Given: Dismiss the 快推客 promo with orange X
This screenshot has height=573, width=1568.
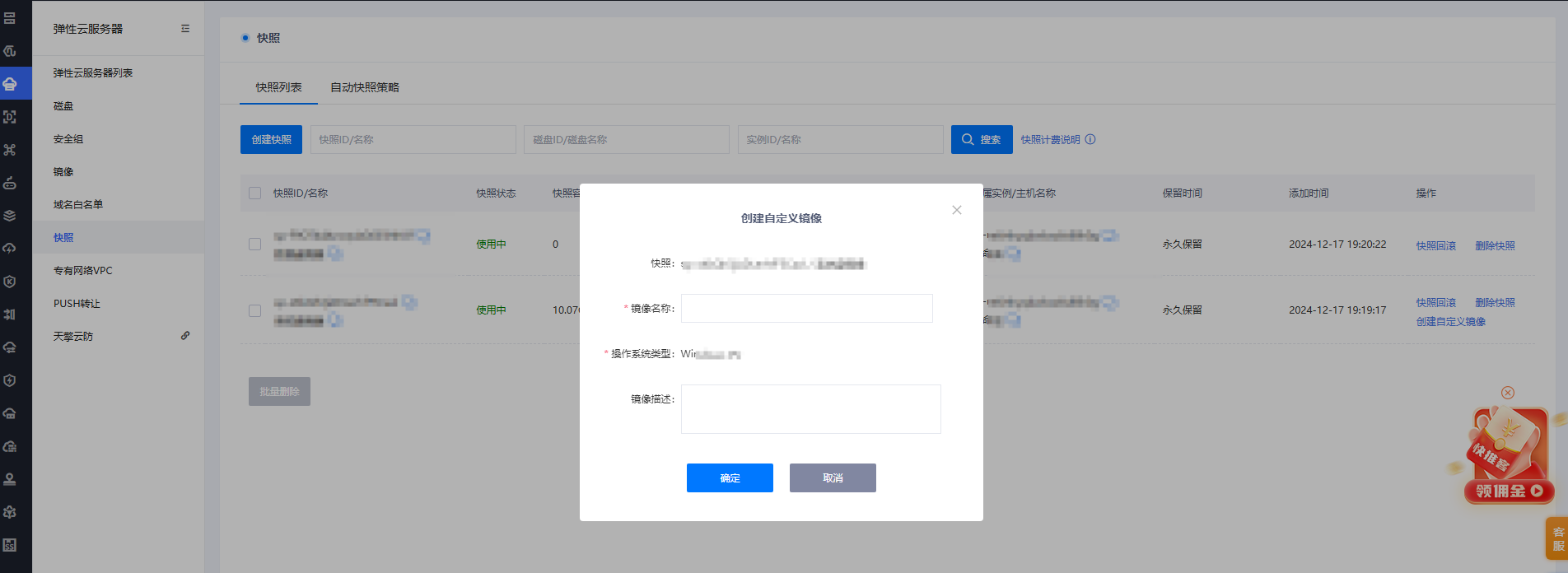Looking at the screenshot, I should (1507, 393).
